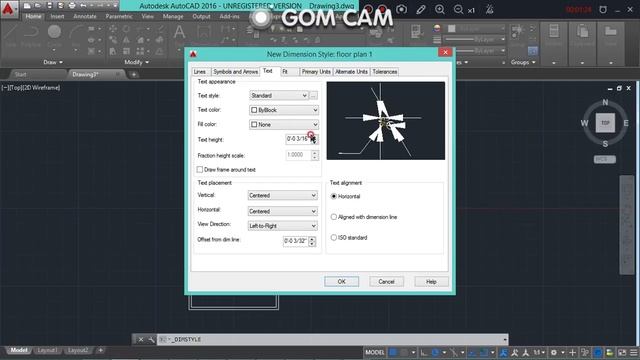Image resolution: width=640 pixels, height=360 pixels.
Task: Click the dimension style preview image
Action: [386, 120]
